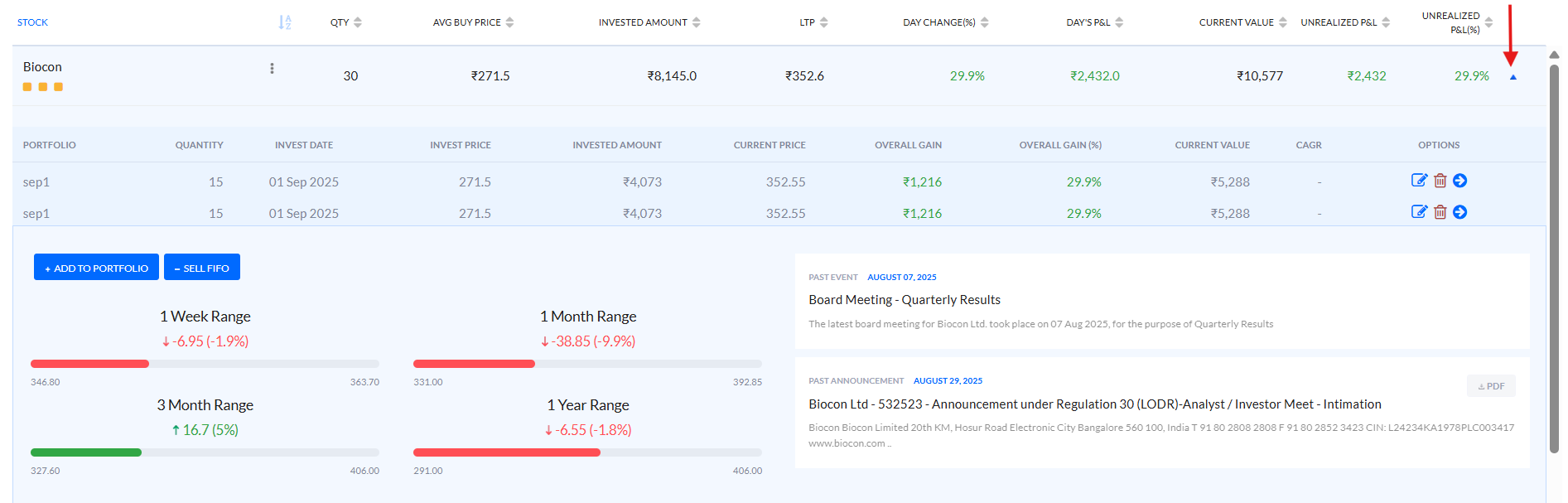Edit the first sep1 holding entry

tap(1419, 181)
